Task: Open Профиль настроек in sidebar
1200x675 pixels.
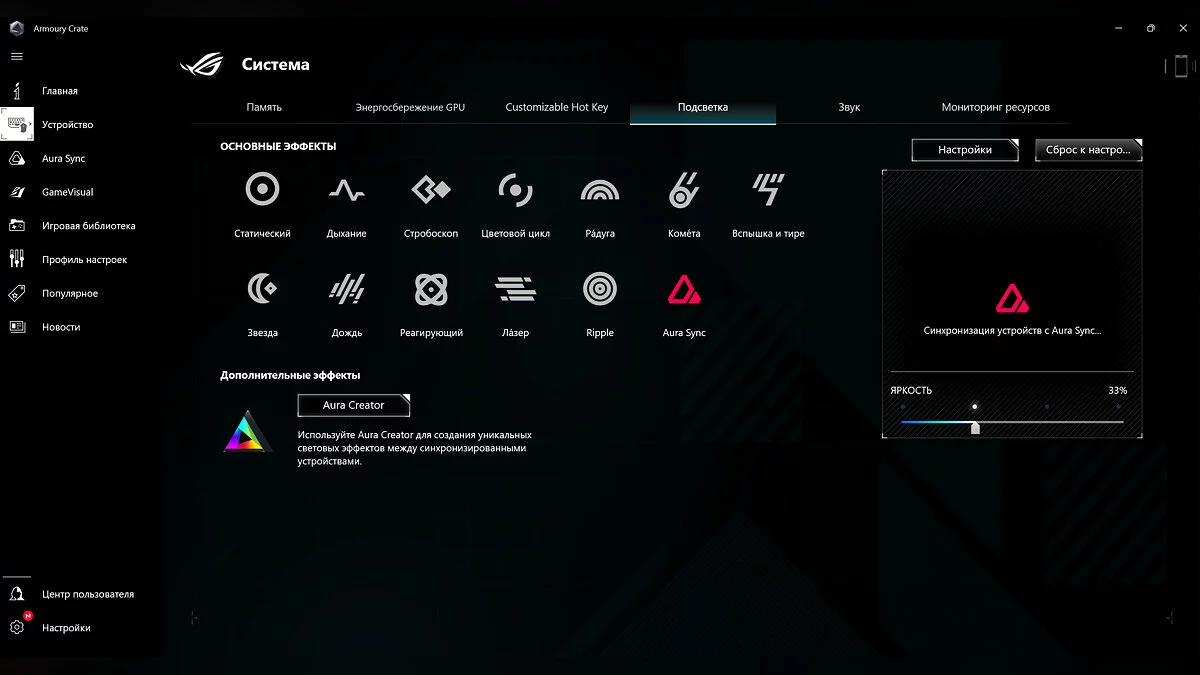Action: 84,260
